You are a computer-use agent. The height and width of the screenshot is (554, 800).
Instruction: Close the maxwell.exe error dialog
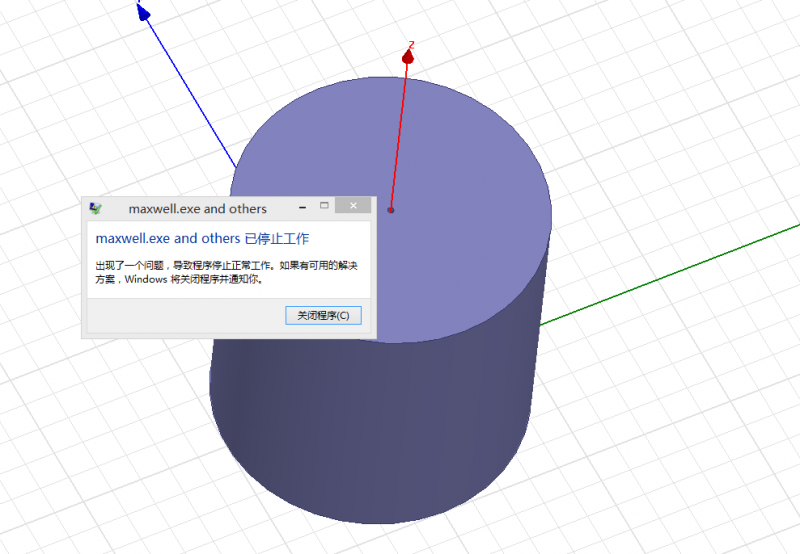(x=353, y=205)
